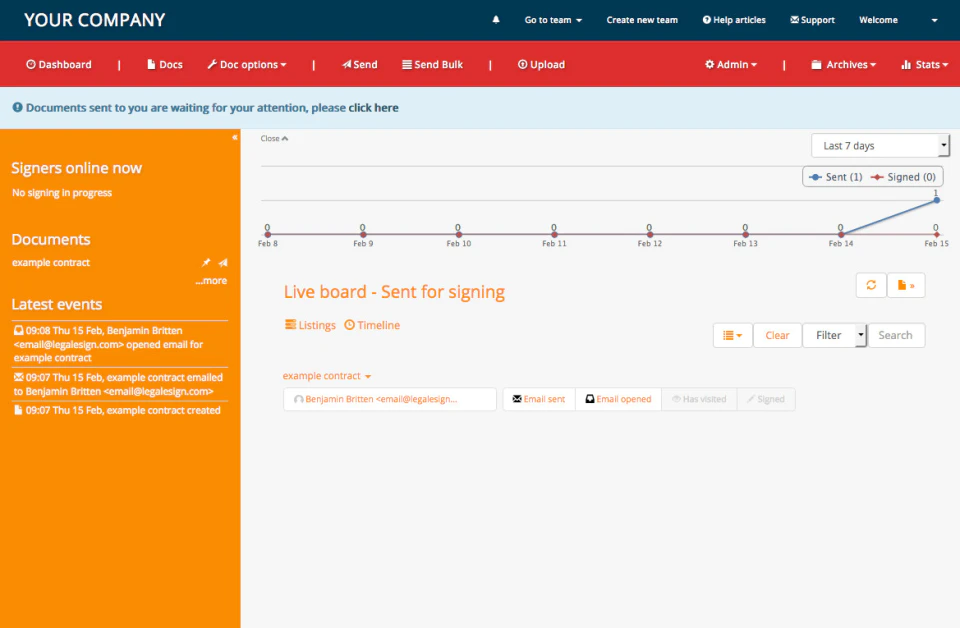Expand the example contract caret
960x628 pixels.
click(x=368, y=376)
